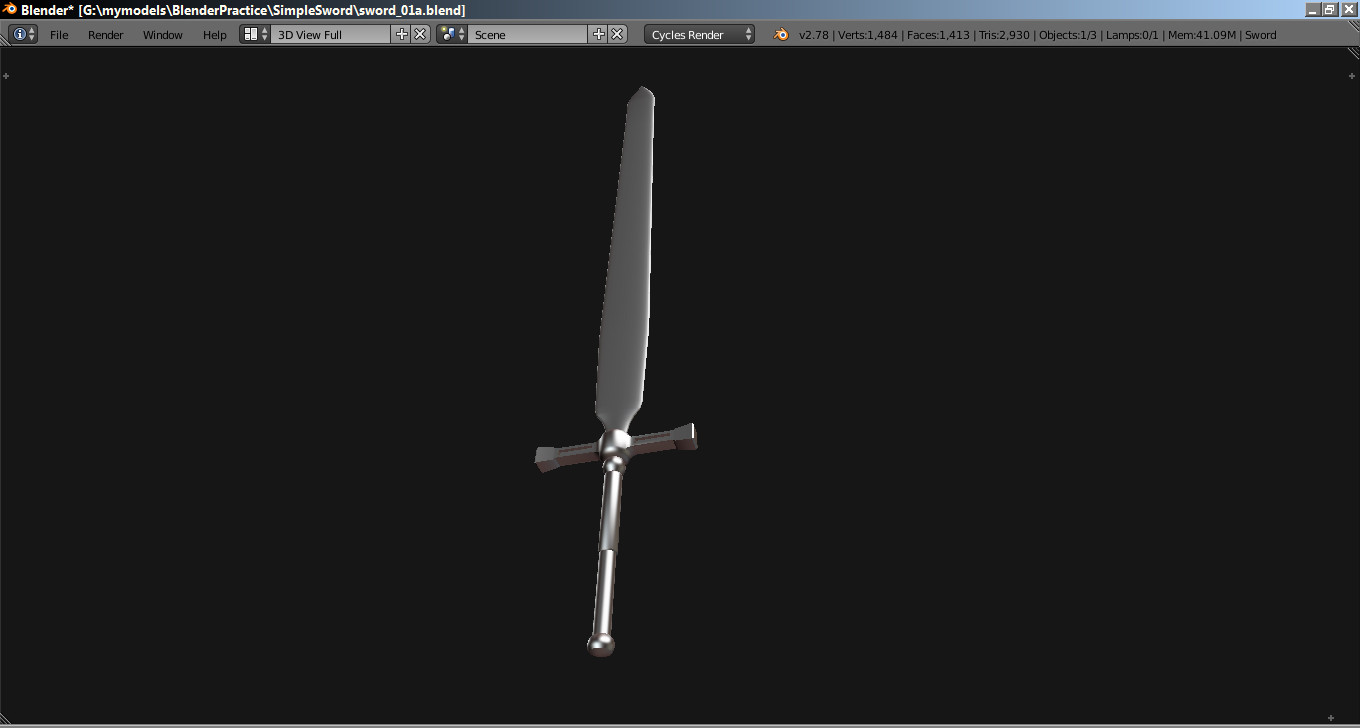Open the editor type selector showing the Info icon
The width and height of the screenshot is (1360, 728).
(x=20, y=33)
